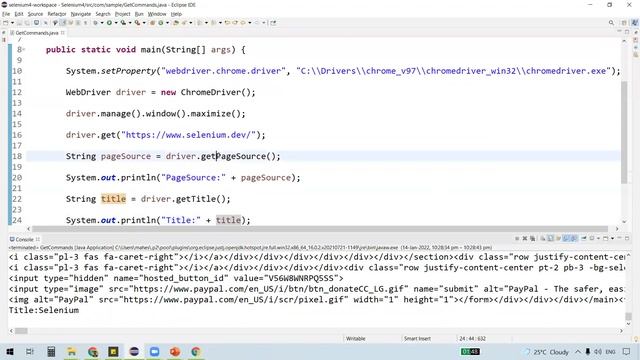Click the Run External Tools icon
The height and width of the screenshot is (360, 640).
[137, 23]
